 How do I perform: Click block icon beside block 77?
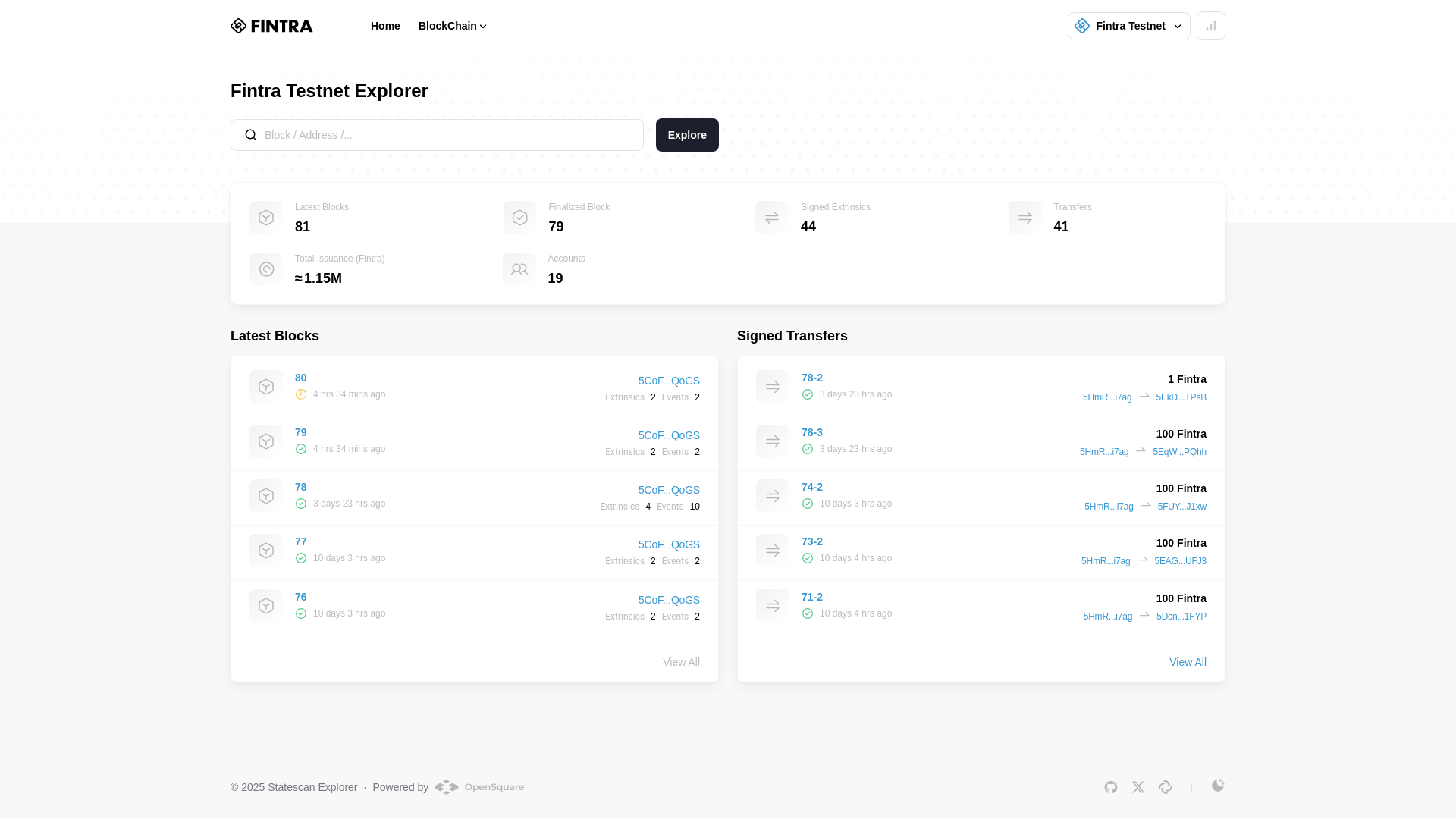tap(266, 551)
